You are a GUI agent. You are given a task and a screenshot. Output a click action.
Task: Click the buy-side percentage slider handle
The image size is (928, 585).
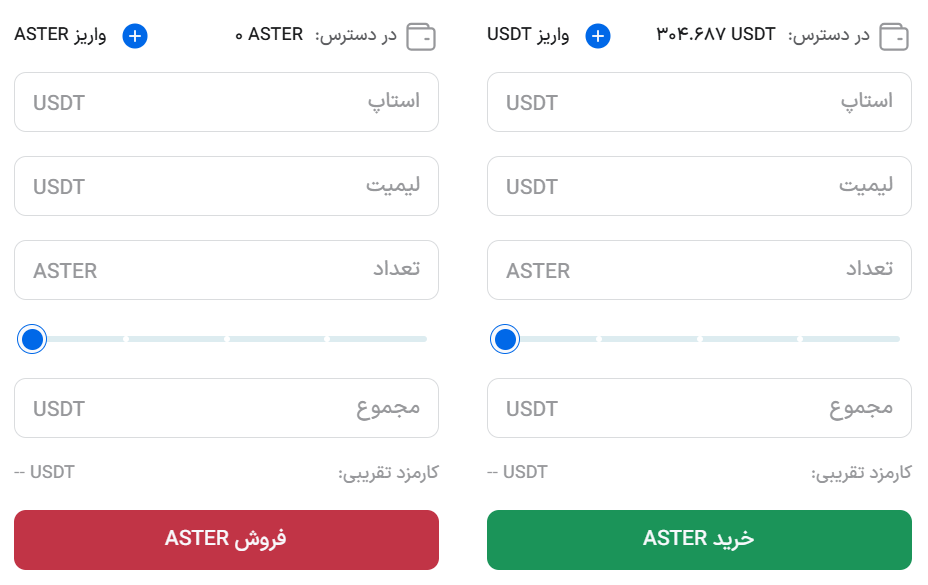coord(506,340)
